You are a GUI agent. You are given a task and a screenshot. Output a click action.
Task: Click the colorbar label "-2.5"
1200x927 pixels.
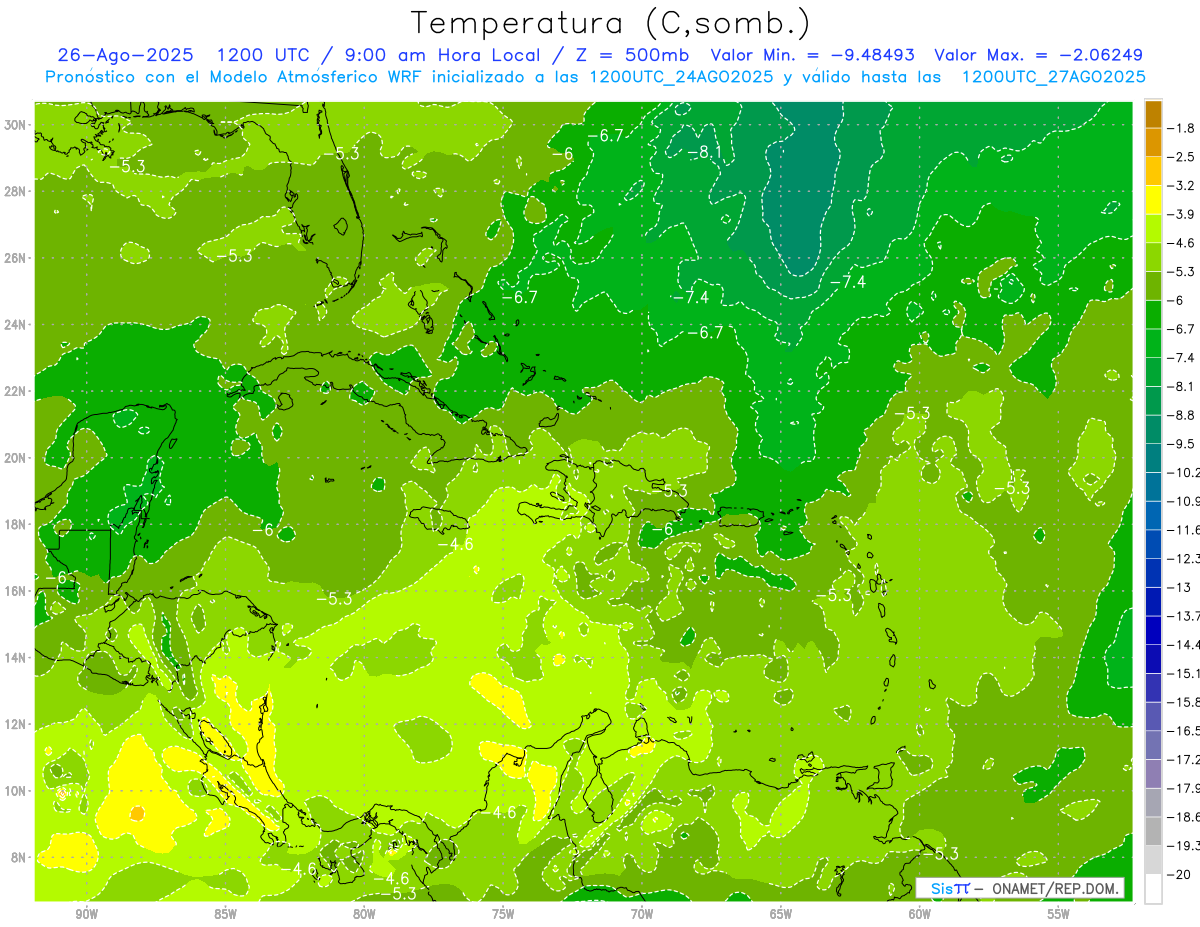1181,157
